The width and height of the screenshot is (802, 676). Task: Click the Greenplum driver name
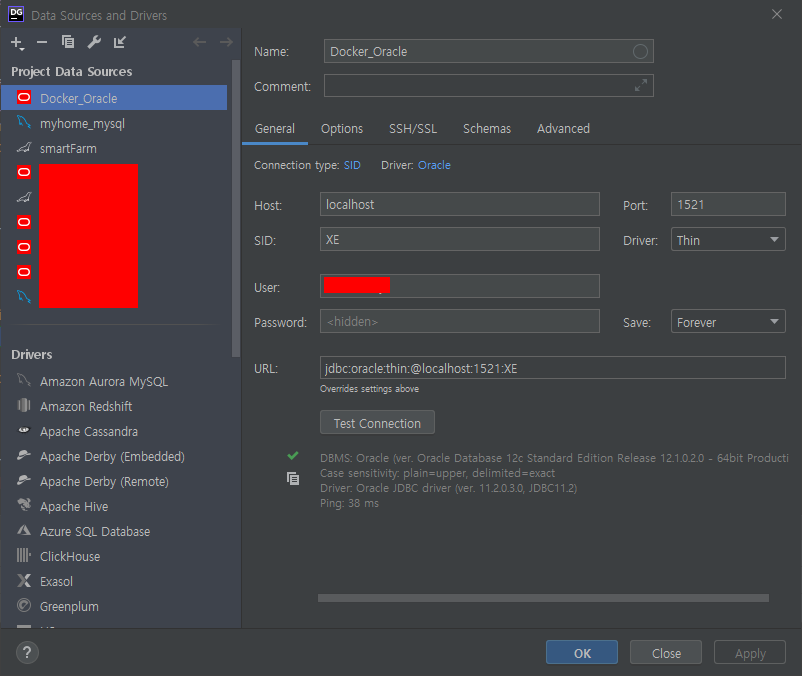[69, 606]
